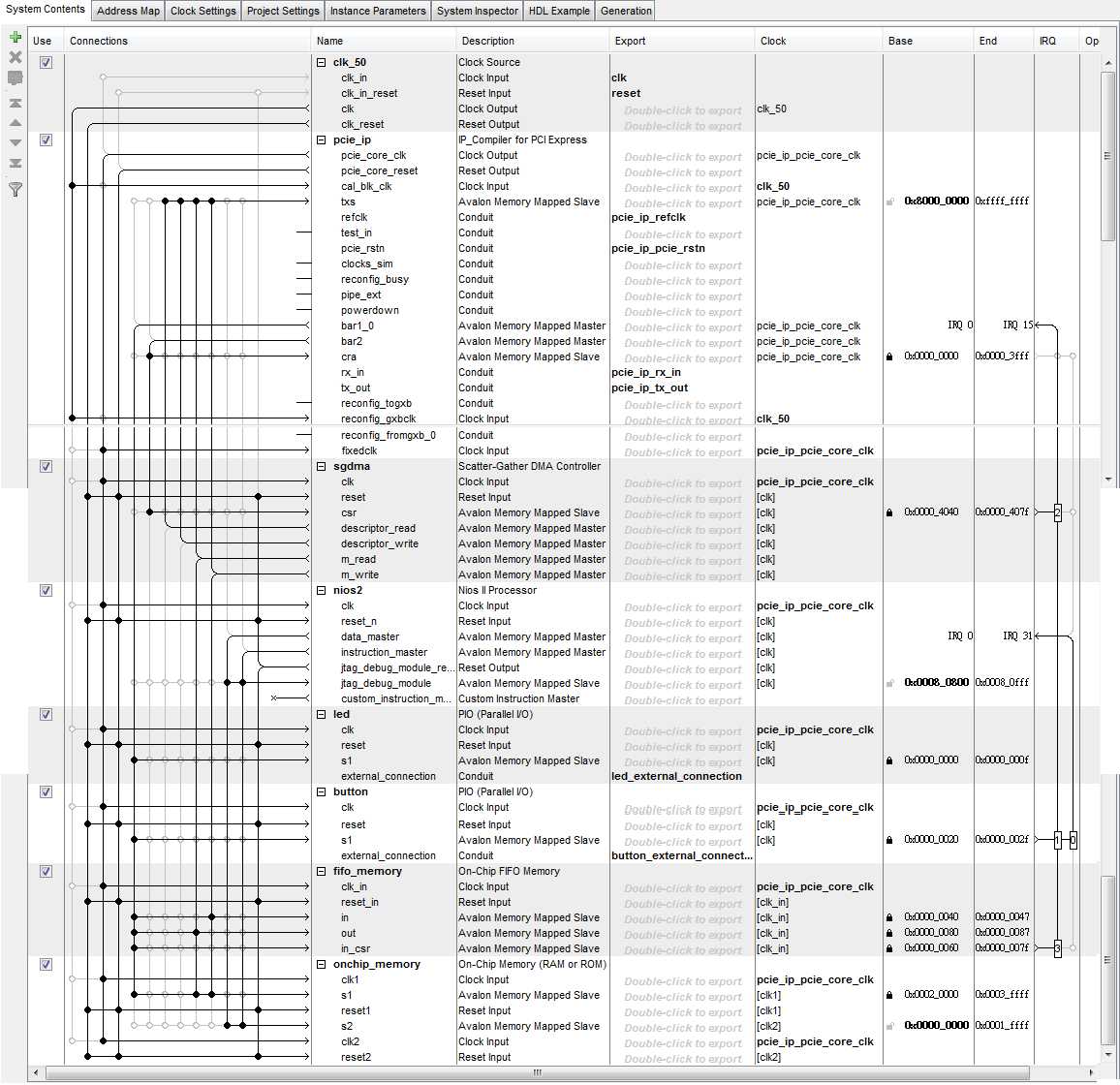The width and height of the screenshot is (1120, 1085).
Task: Click base address 0x8000_0000 of txs
Action: point(937,201)
